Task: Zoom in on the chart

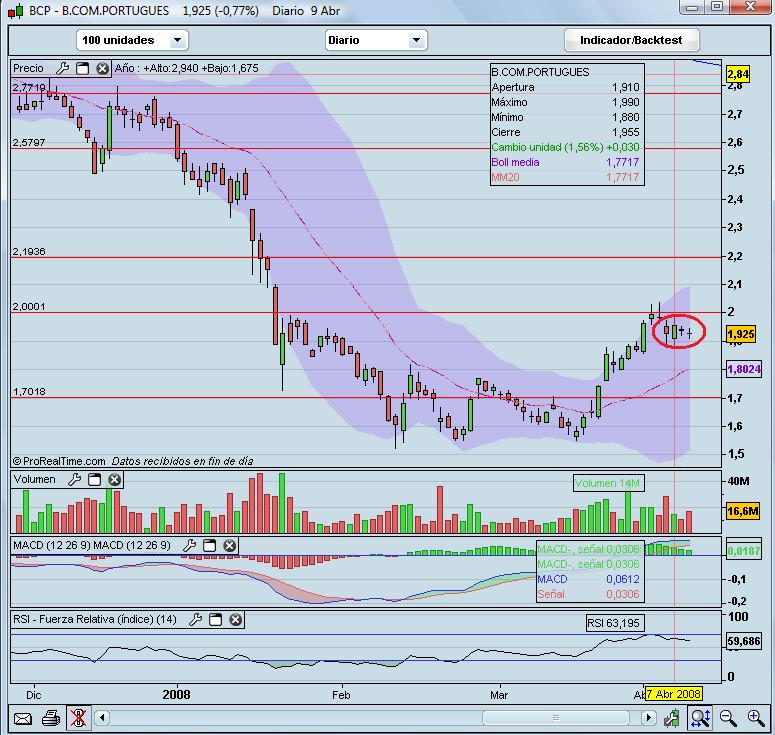Action: (756, 718)
